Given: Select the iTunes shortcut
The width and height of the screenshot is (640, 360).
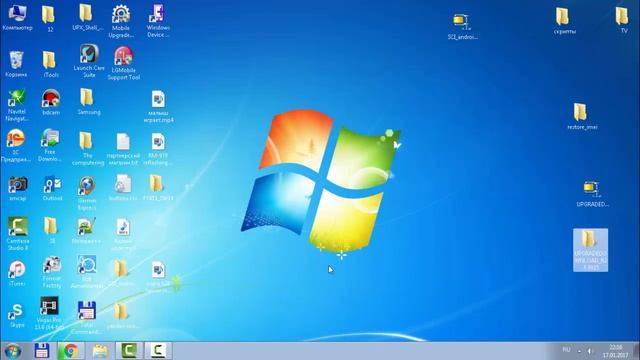Looking at the screenshot, I should [17, 273].
